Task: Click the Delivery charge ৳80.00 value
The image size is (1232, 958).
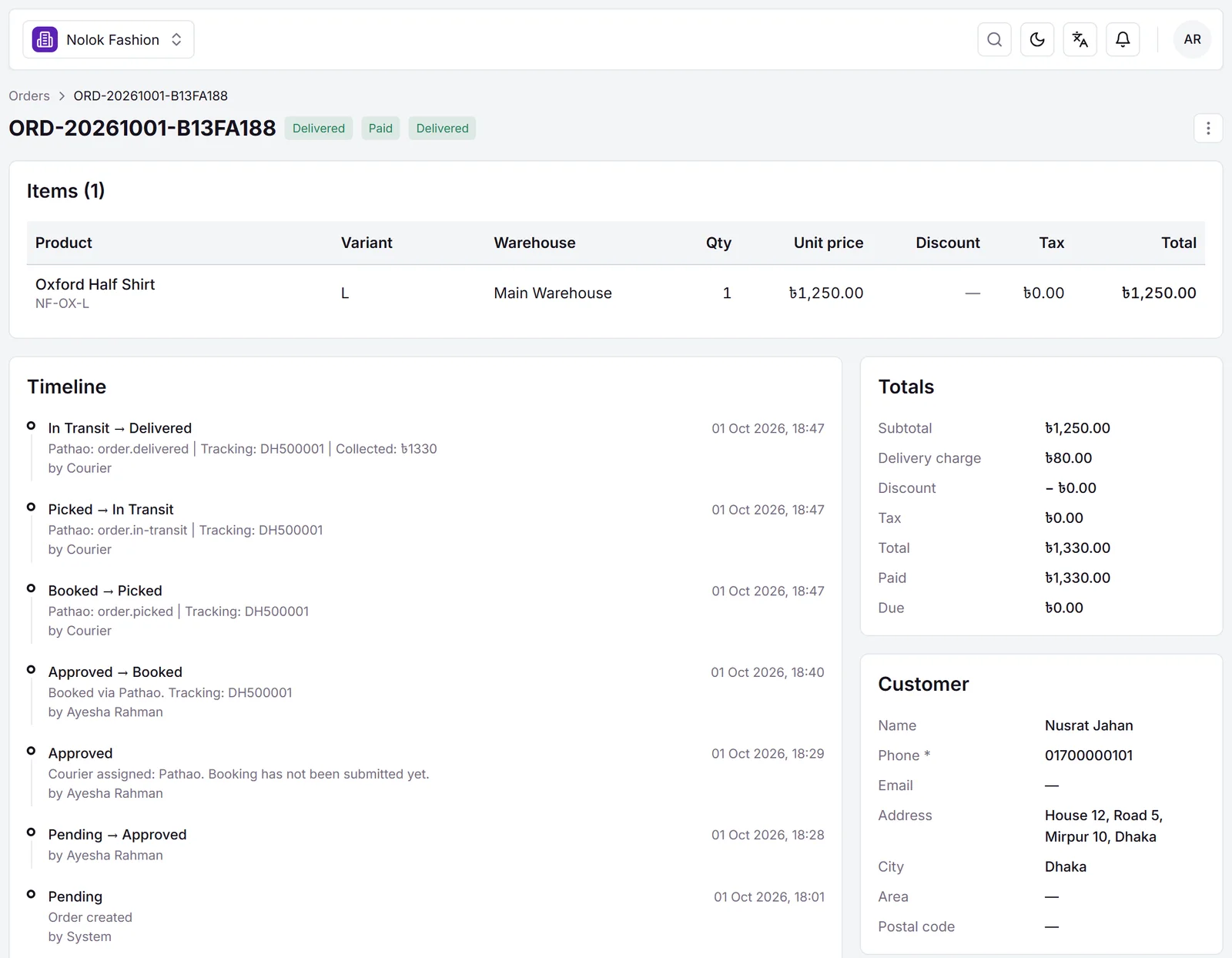Action: coord(1069,458)
